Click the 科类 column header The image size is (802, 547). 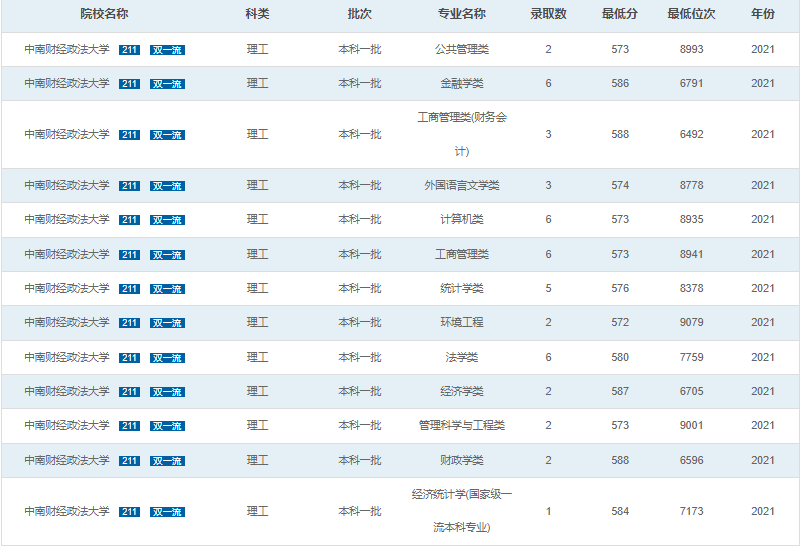click(x=257, y=14)
